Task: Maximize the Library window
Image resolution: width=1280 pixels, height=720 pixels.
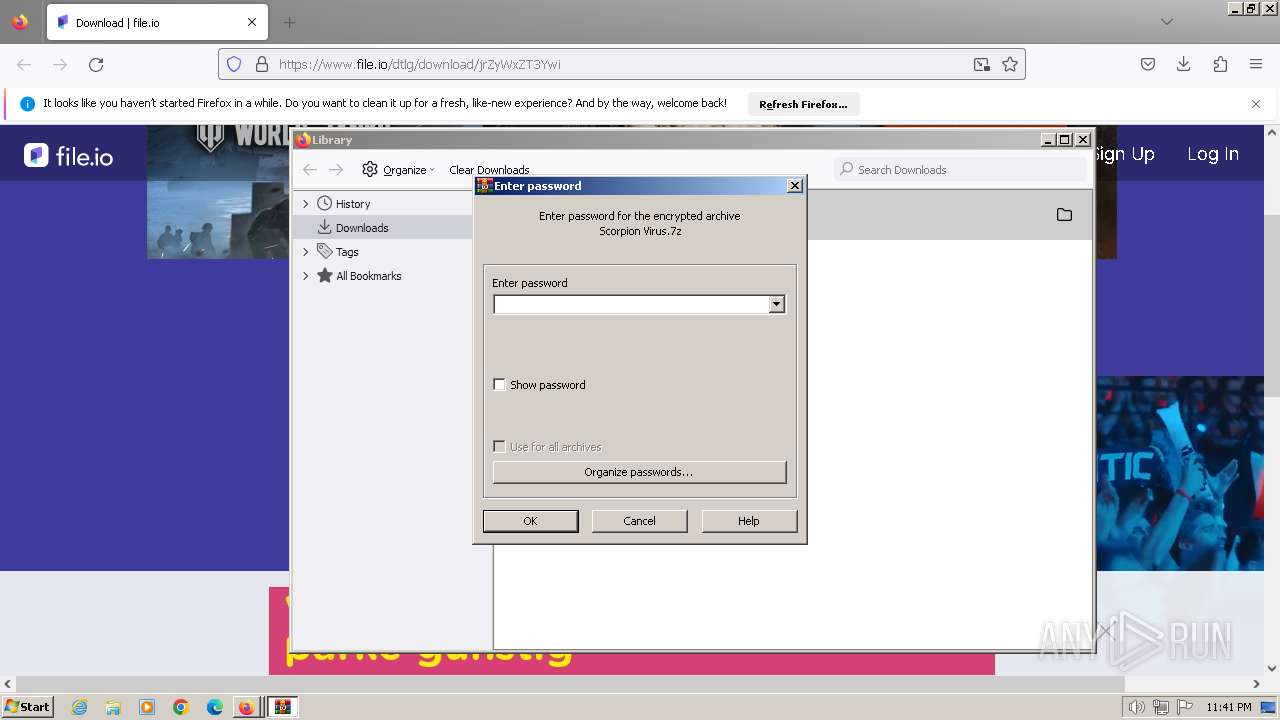Action: [1065, 140]
